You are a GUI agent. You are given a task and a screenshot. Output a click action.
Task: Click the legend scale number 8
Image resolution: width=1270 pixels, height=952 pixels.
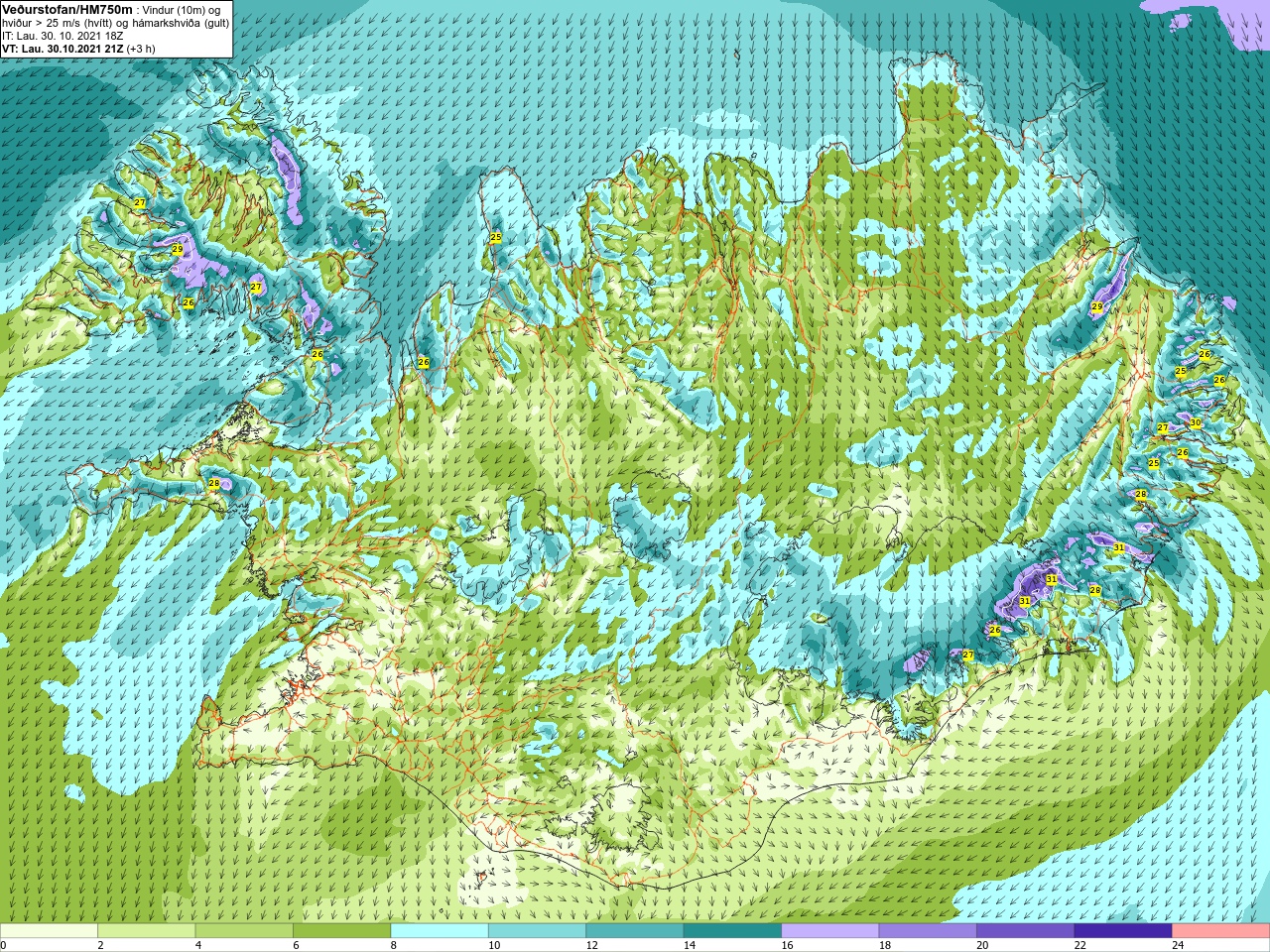pos(394,945)
